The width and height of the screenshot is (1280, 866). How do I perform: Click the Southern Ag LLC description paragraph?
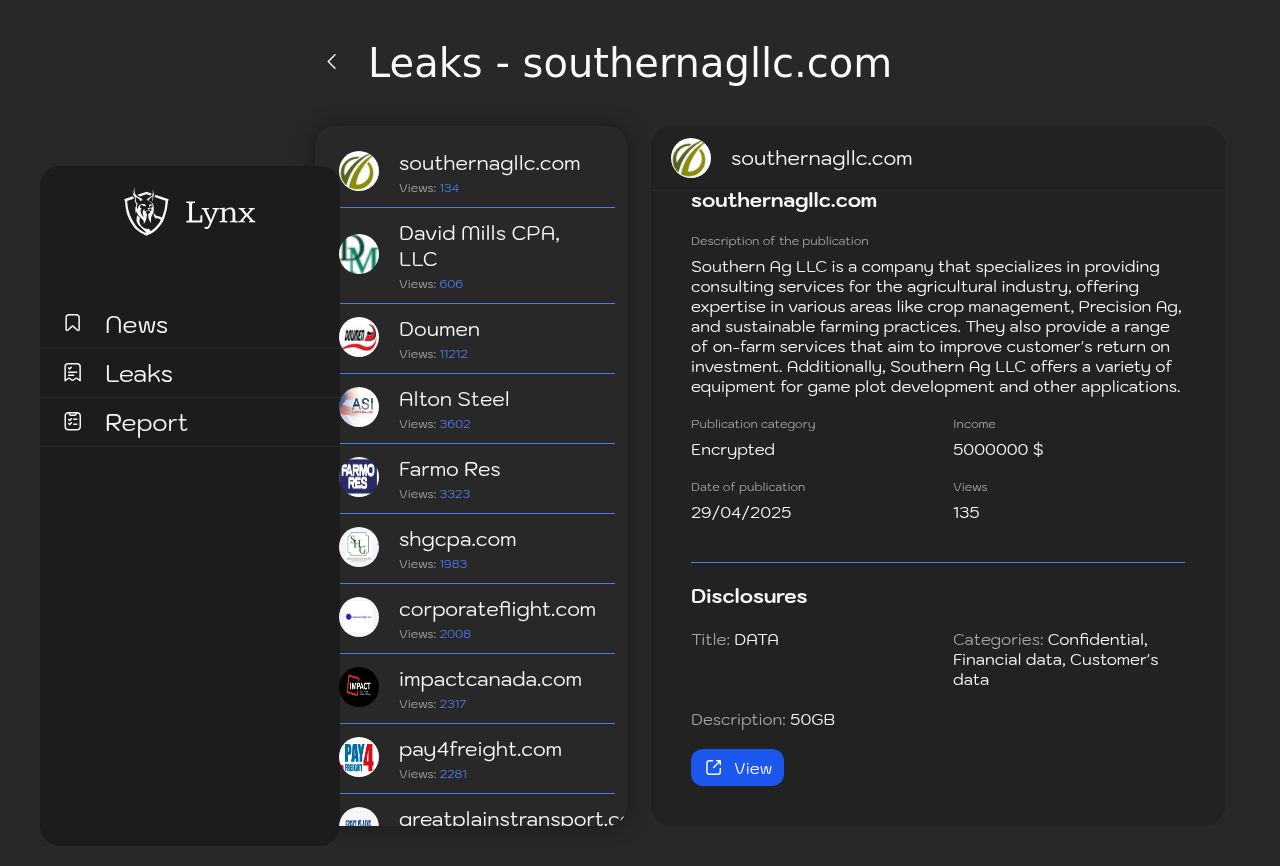937,326
